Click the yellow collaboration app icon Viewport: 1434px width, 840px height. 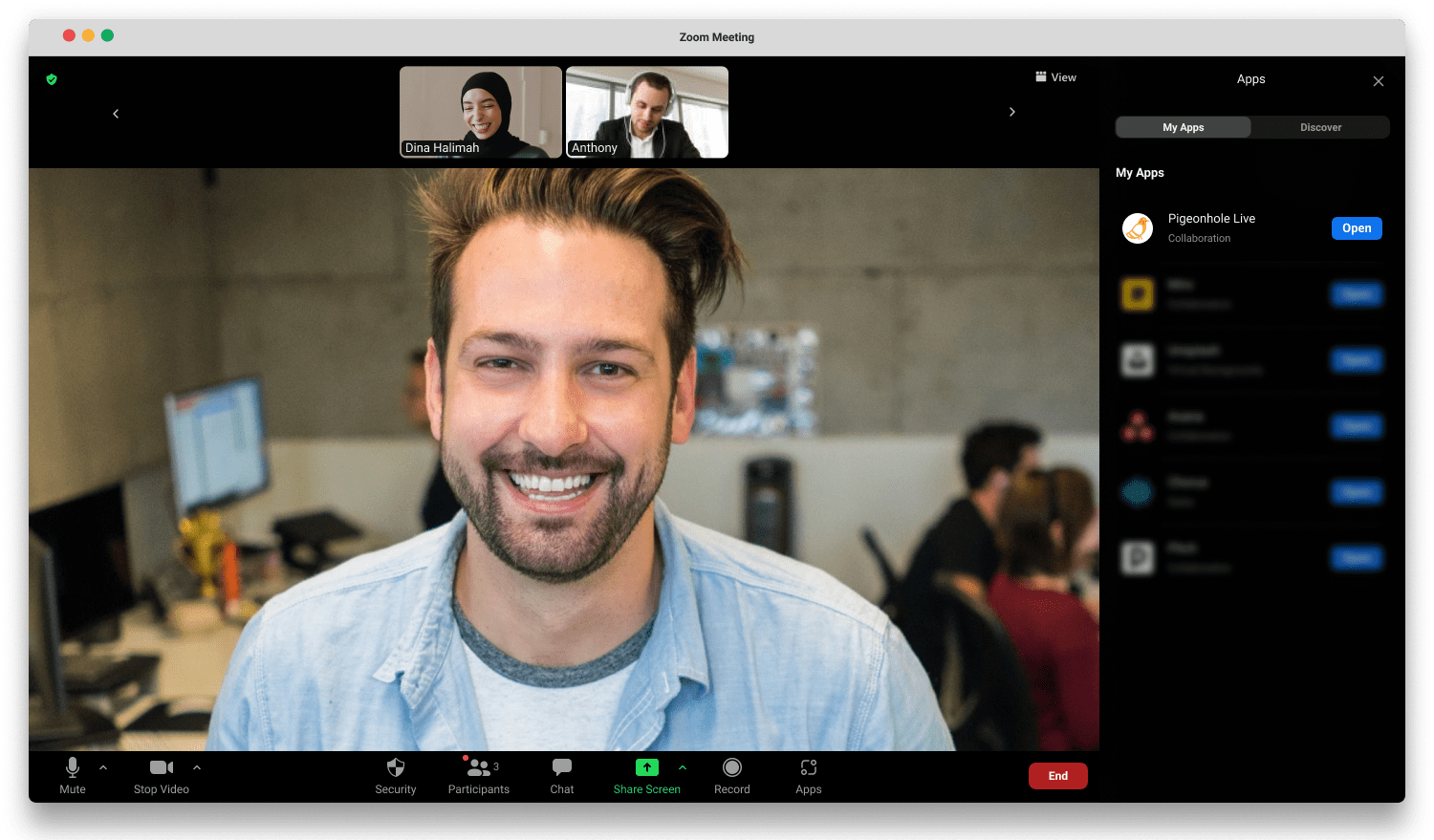(x=1137, y=293)
